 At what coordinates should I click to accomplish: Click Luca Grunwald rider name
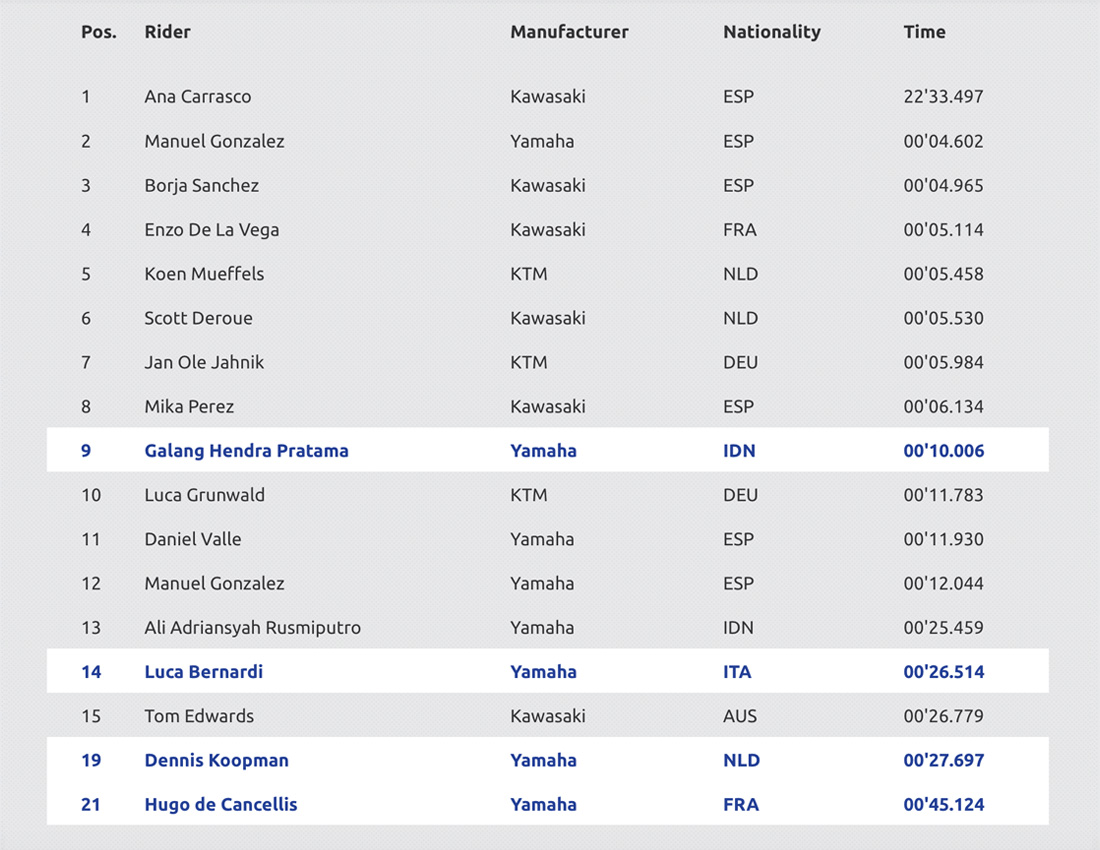click(205, 495)
